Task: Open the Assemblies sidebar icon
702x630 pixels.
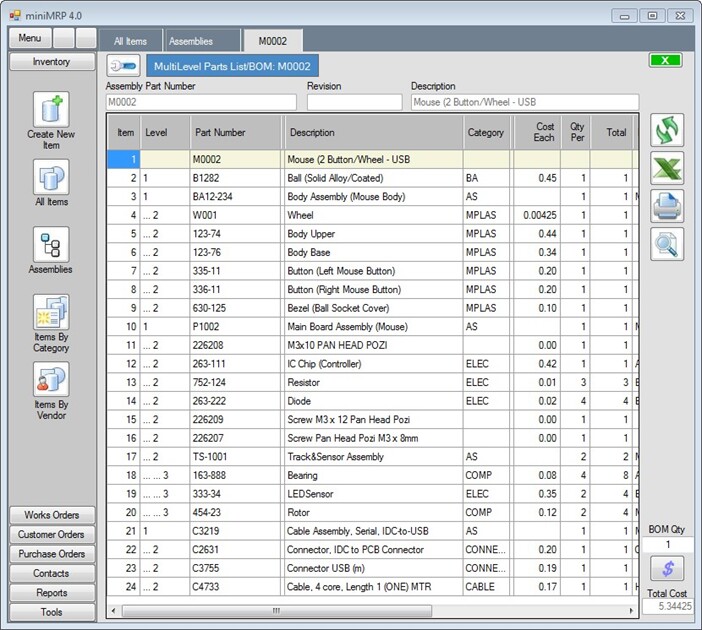Action: pos(51,245)
